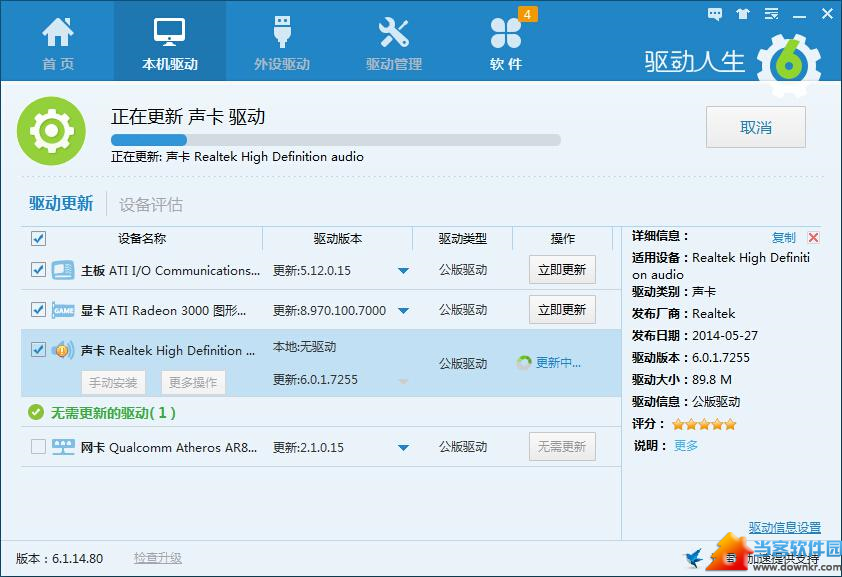Expand version dropdown for 网卡 2.1.0.15
The width and height of the screenshot is (842, 577).
tap(403, 448)
